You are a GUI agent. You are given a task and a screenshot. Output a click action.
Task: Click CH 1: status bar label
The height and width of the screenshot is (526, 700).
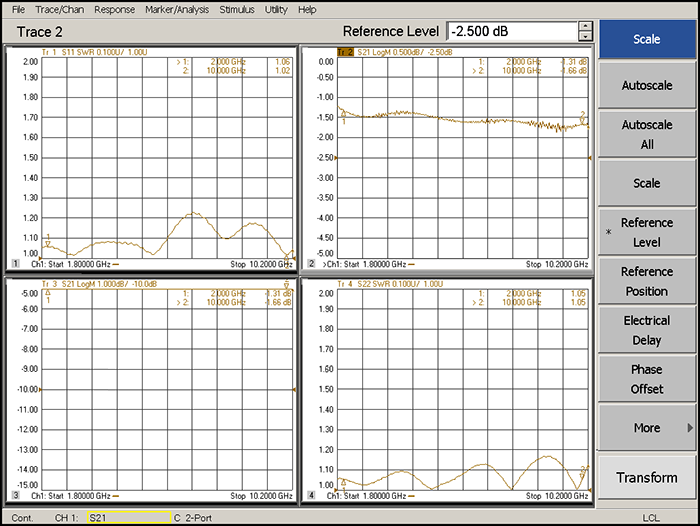(x=66, y=518)
